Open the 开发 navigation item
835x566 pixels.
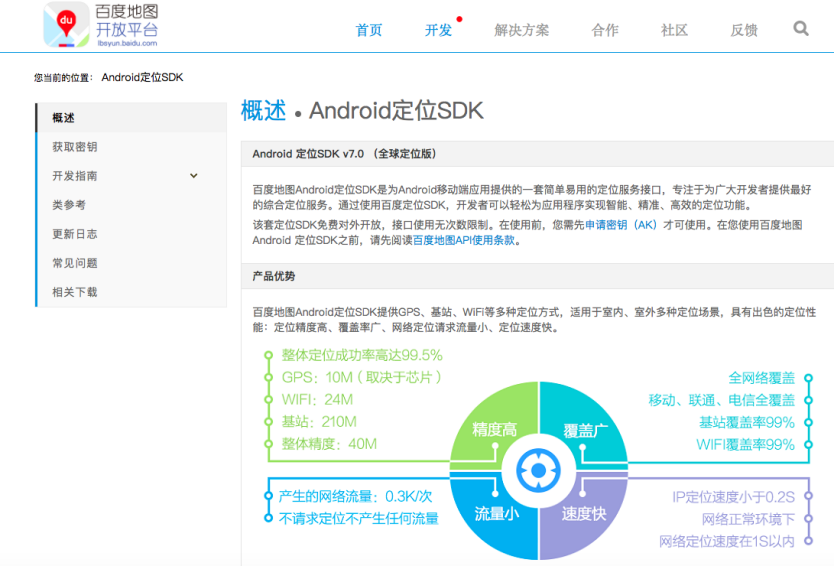(x=438, y=30)
